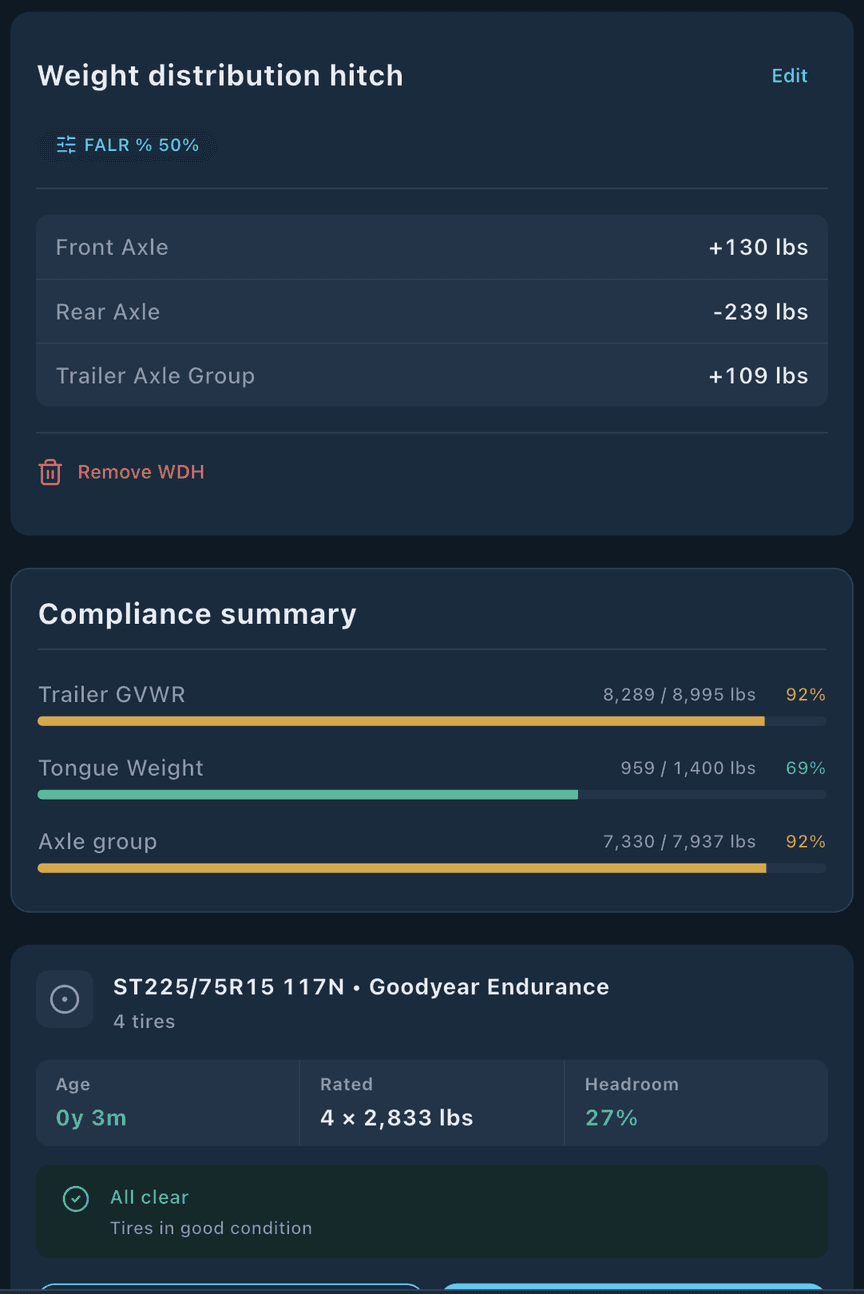Viewport: 864px width, 1294px height.
Task: Click the Rated 4 × 2,833 lbs cell
Action: coord(432,1102)
